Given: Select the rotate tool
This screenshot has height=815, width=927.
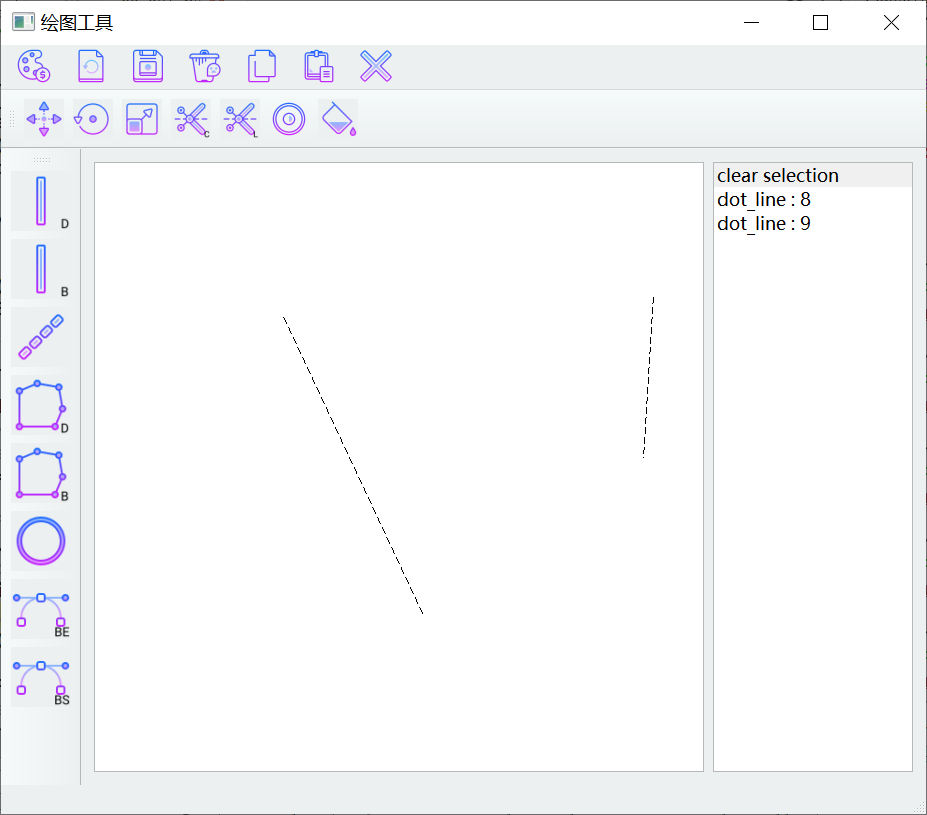Looking at the screenshot, I should tap(92, 119).
